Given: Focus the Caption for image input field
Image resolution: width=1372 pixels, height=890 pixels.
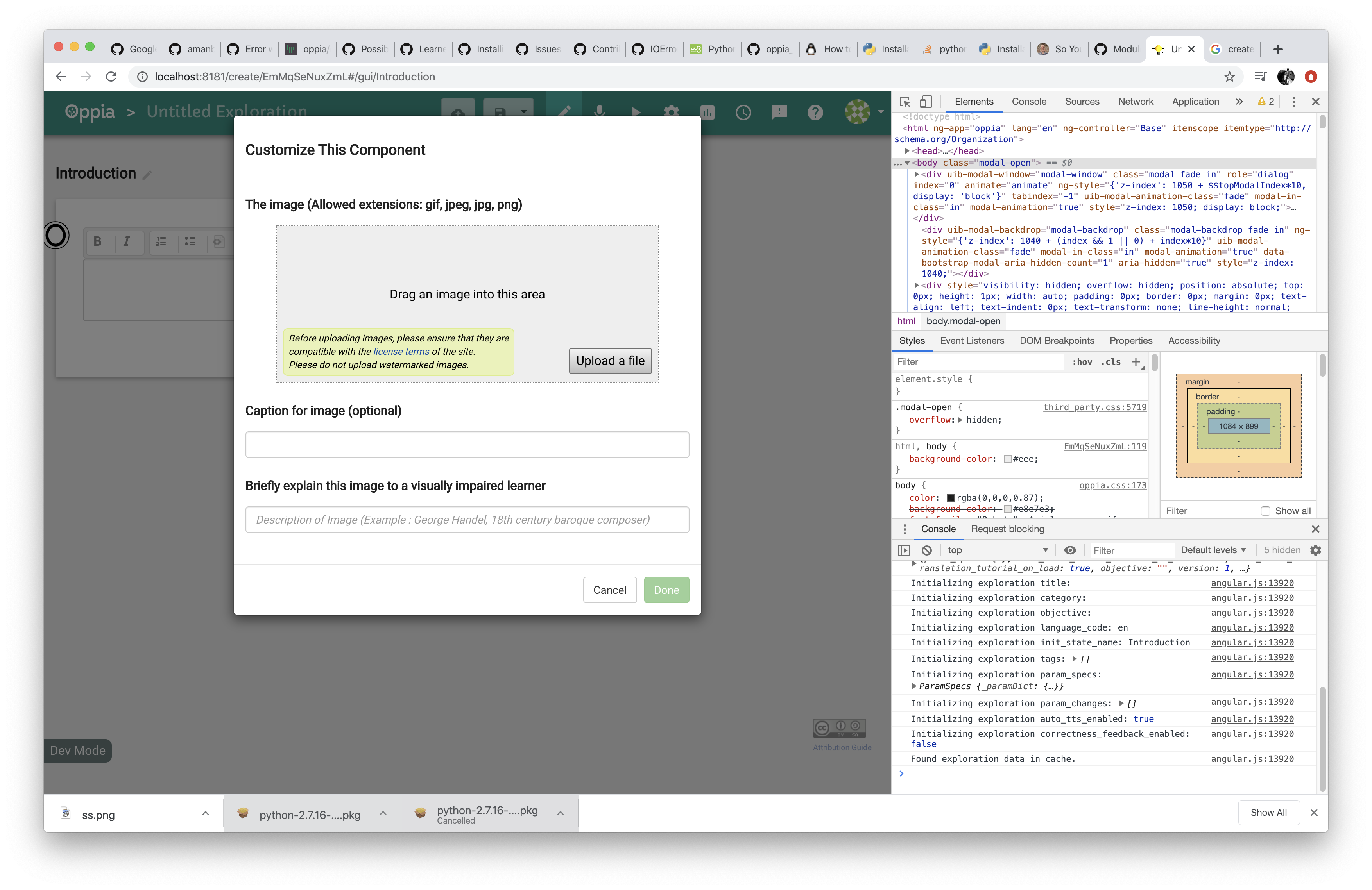Looking at the screenshot, I should (467, 445).
